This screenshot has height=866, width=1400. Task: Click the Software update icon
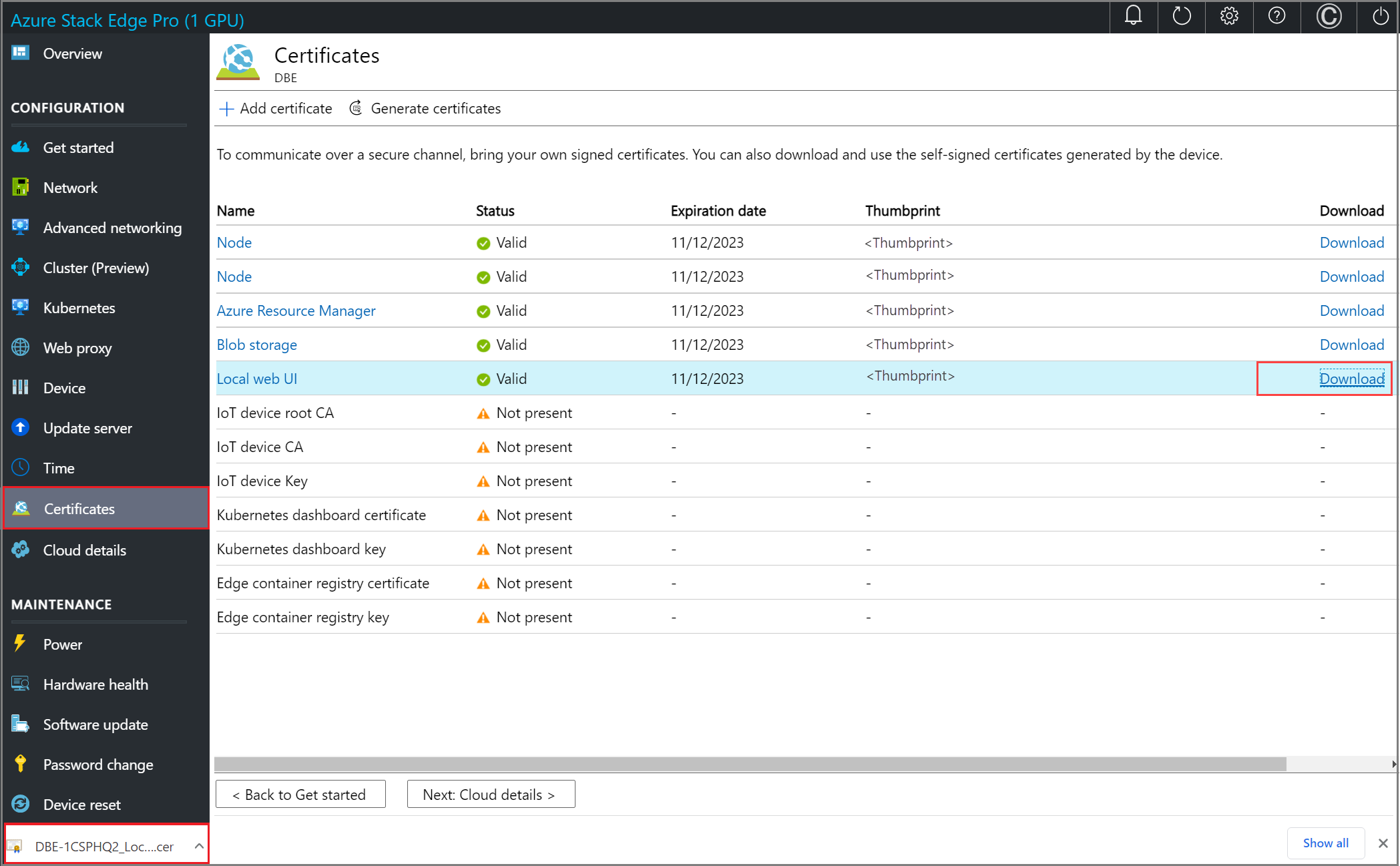22,724
